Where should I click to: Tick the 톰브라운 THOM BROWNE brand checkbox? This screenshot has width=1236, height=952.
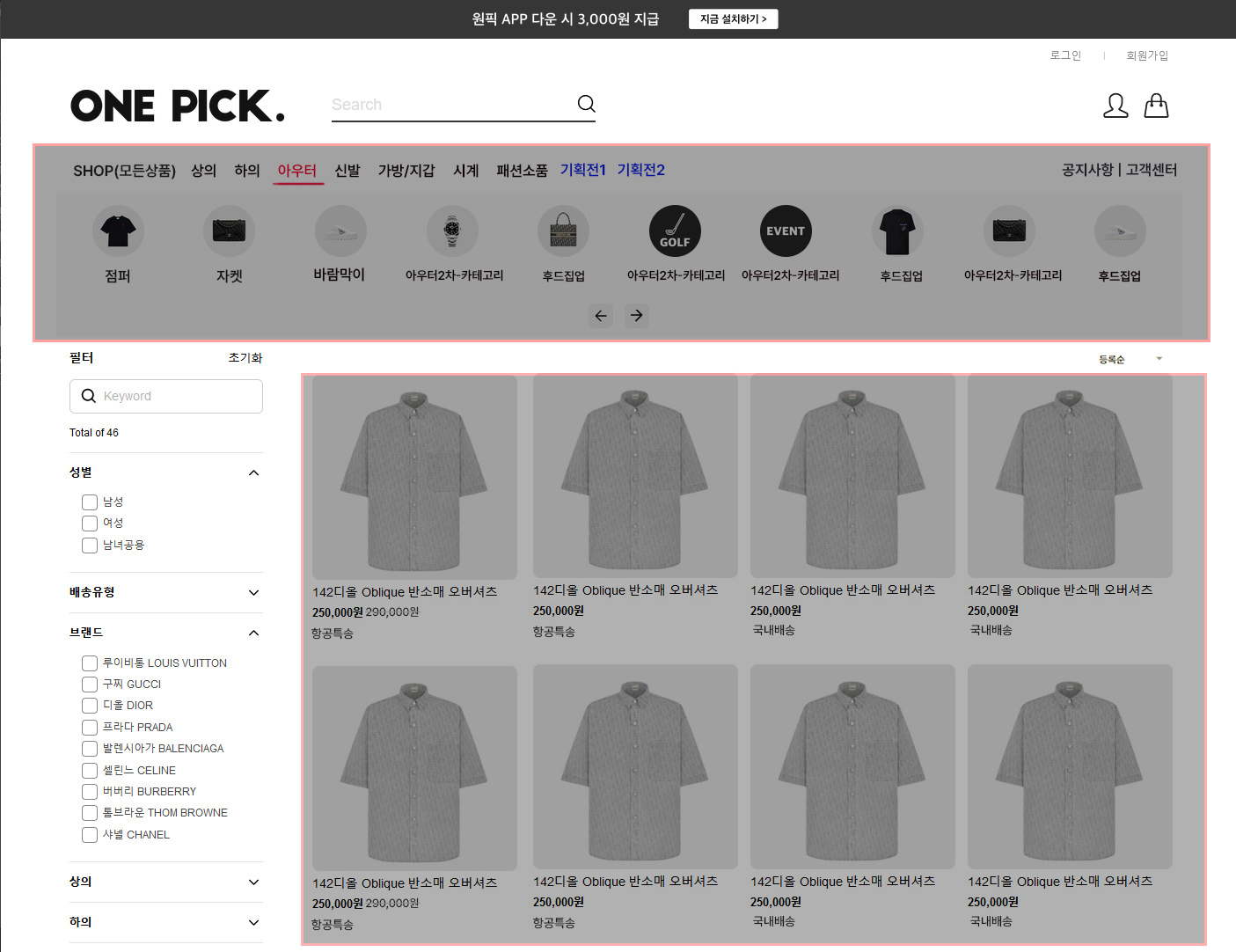pyautogui.click(x=90, y=813)
